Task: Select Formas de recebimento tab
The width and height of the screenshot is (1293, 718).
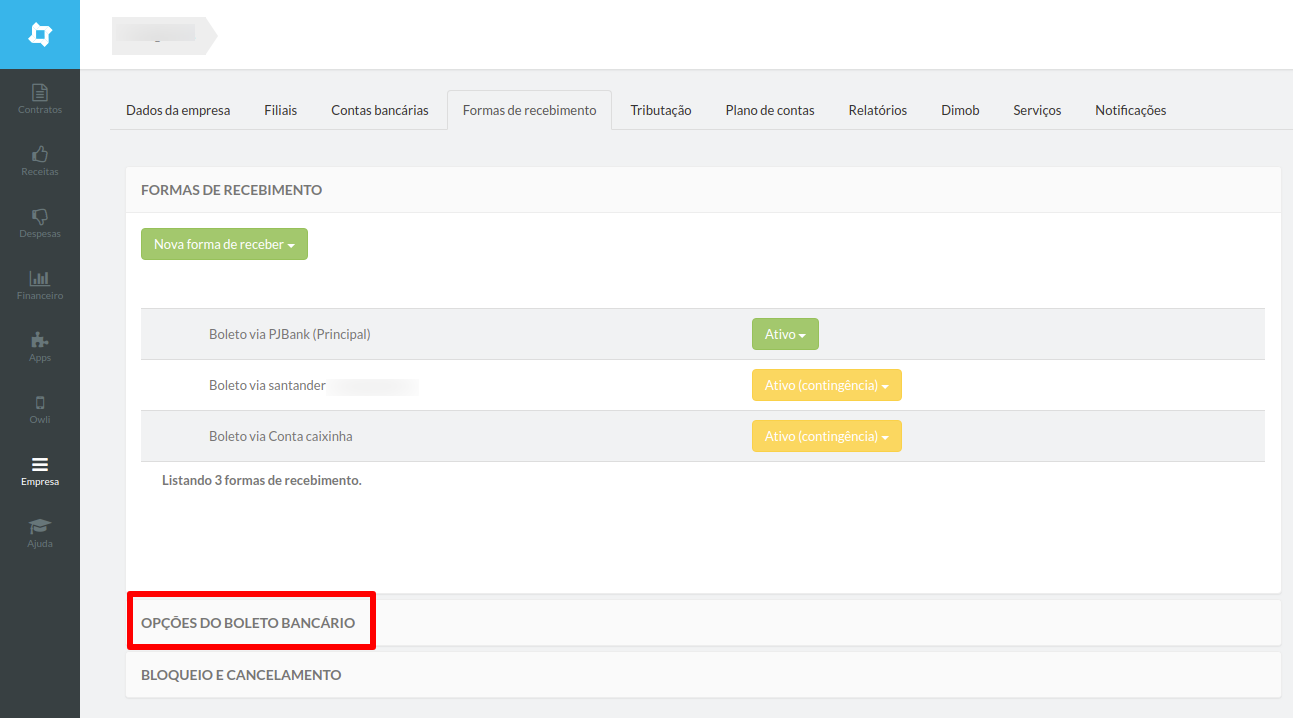Action: (530, 110)
